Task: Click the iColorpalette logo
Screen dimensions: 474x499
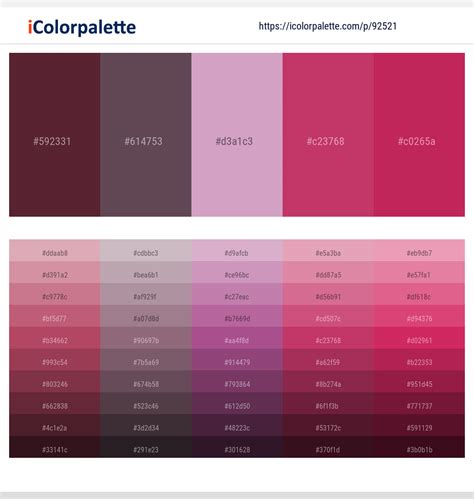Action: click(82, 27)
